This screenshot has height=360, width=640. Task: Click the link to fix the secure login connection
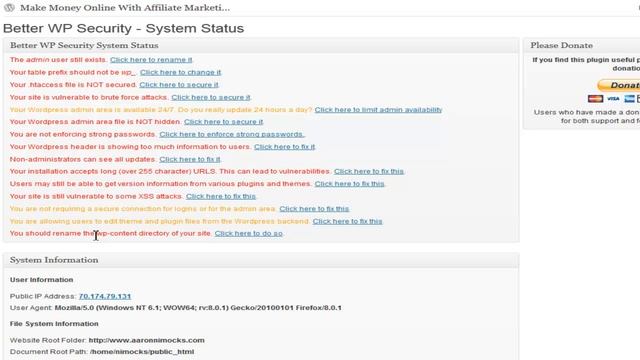(314, 209)
